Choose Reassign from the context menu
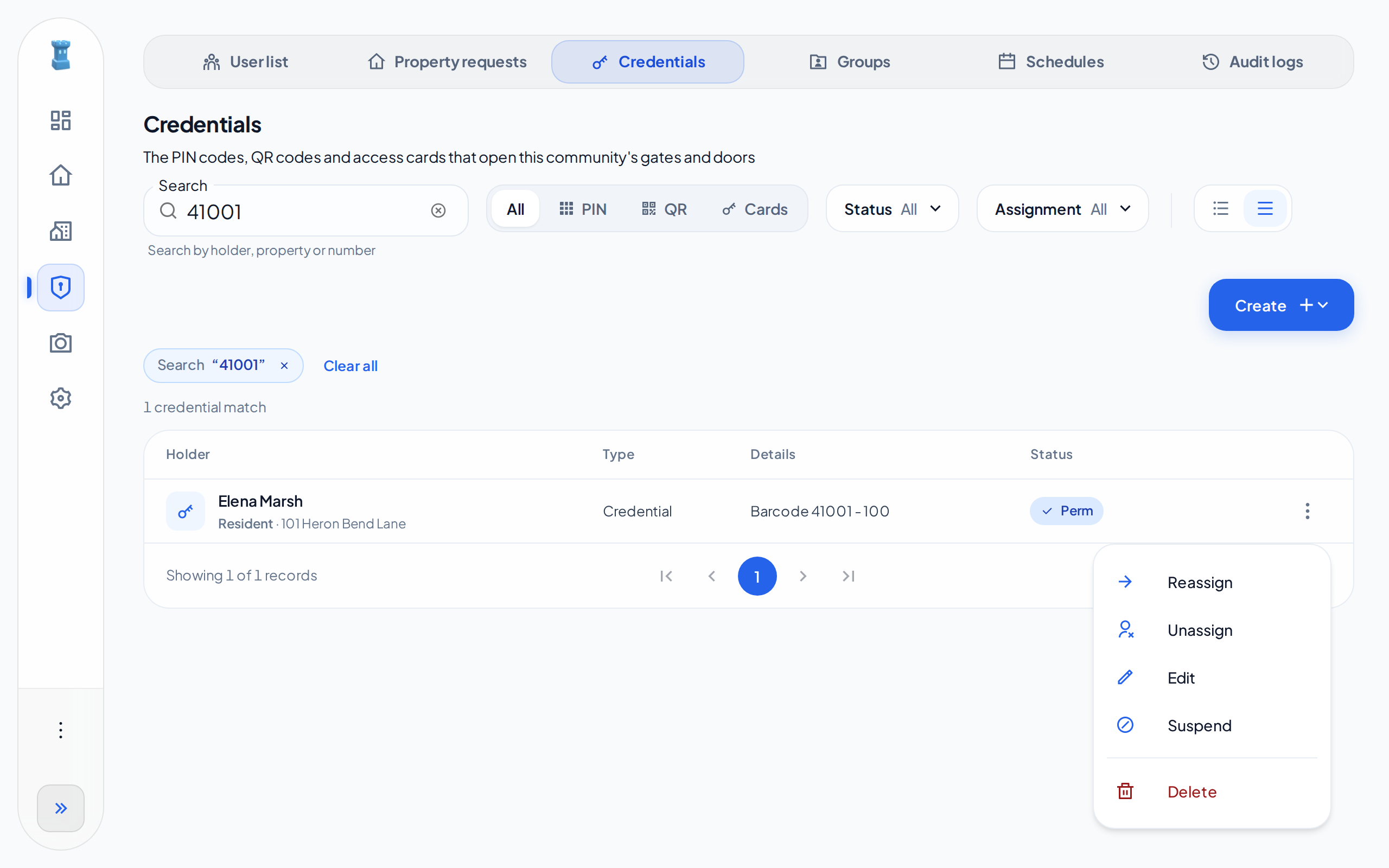This screenshot has width=1389, height=868. point(1211,582)
